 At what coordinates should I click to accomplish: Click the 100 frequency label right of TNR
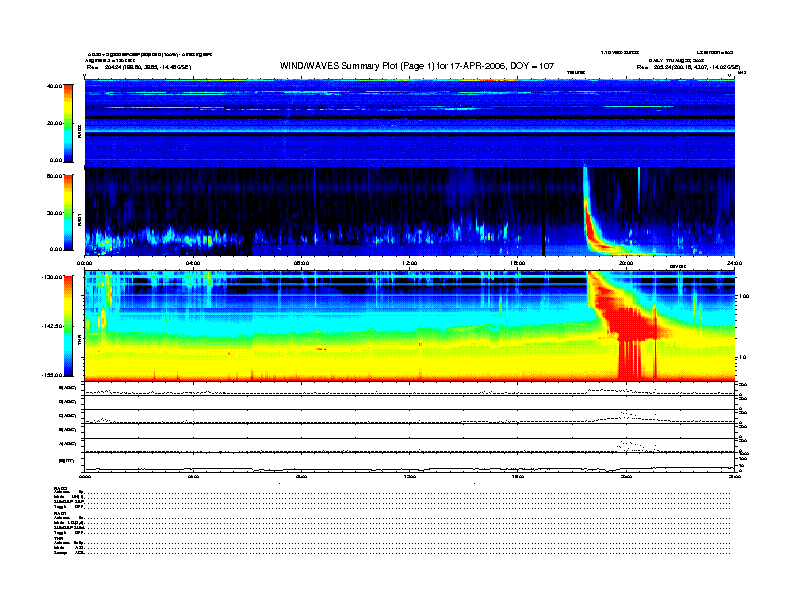[744, 296]
